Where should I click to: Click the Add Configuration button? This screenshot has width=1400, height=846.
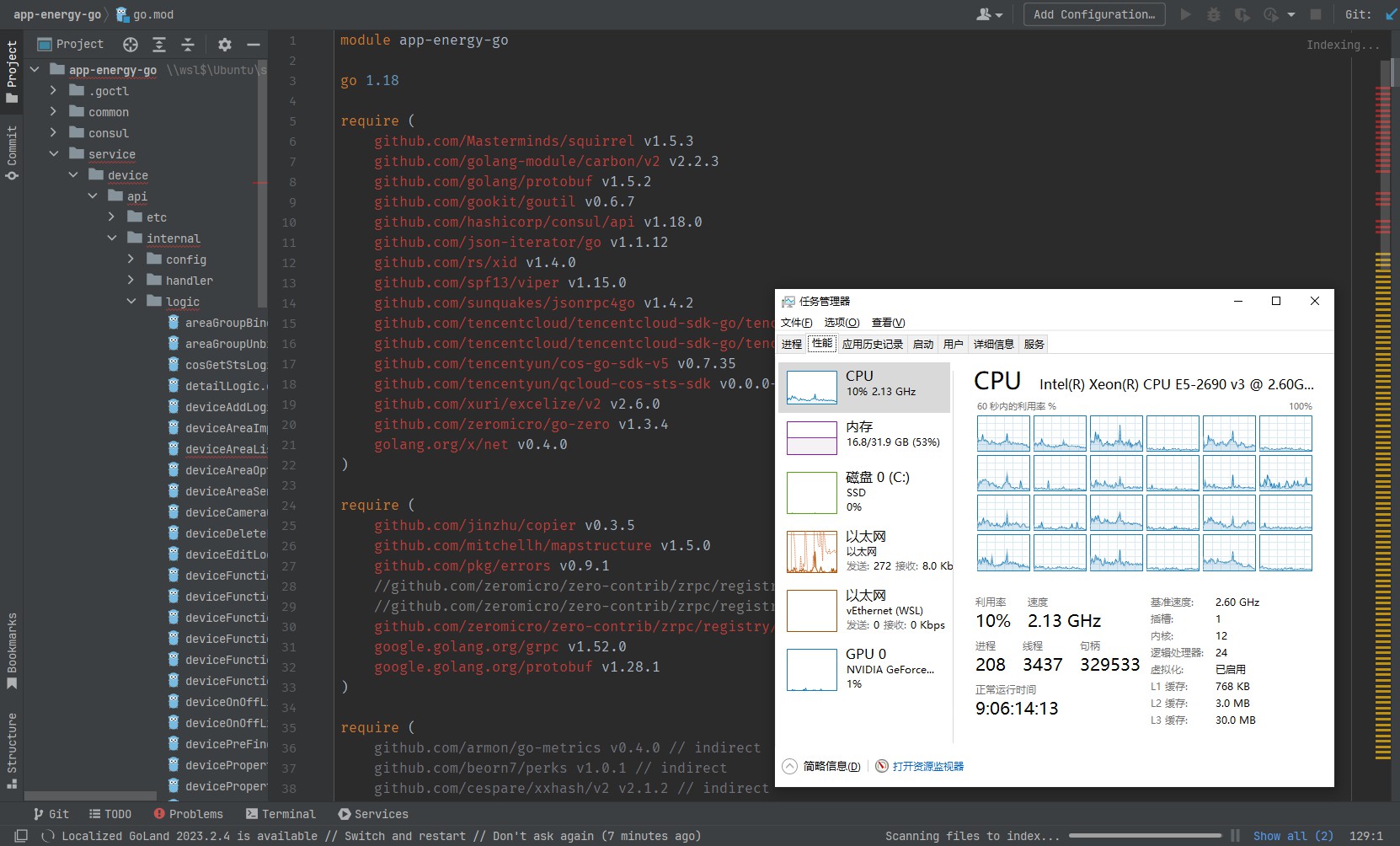click(1093, 14)
